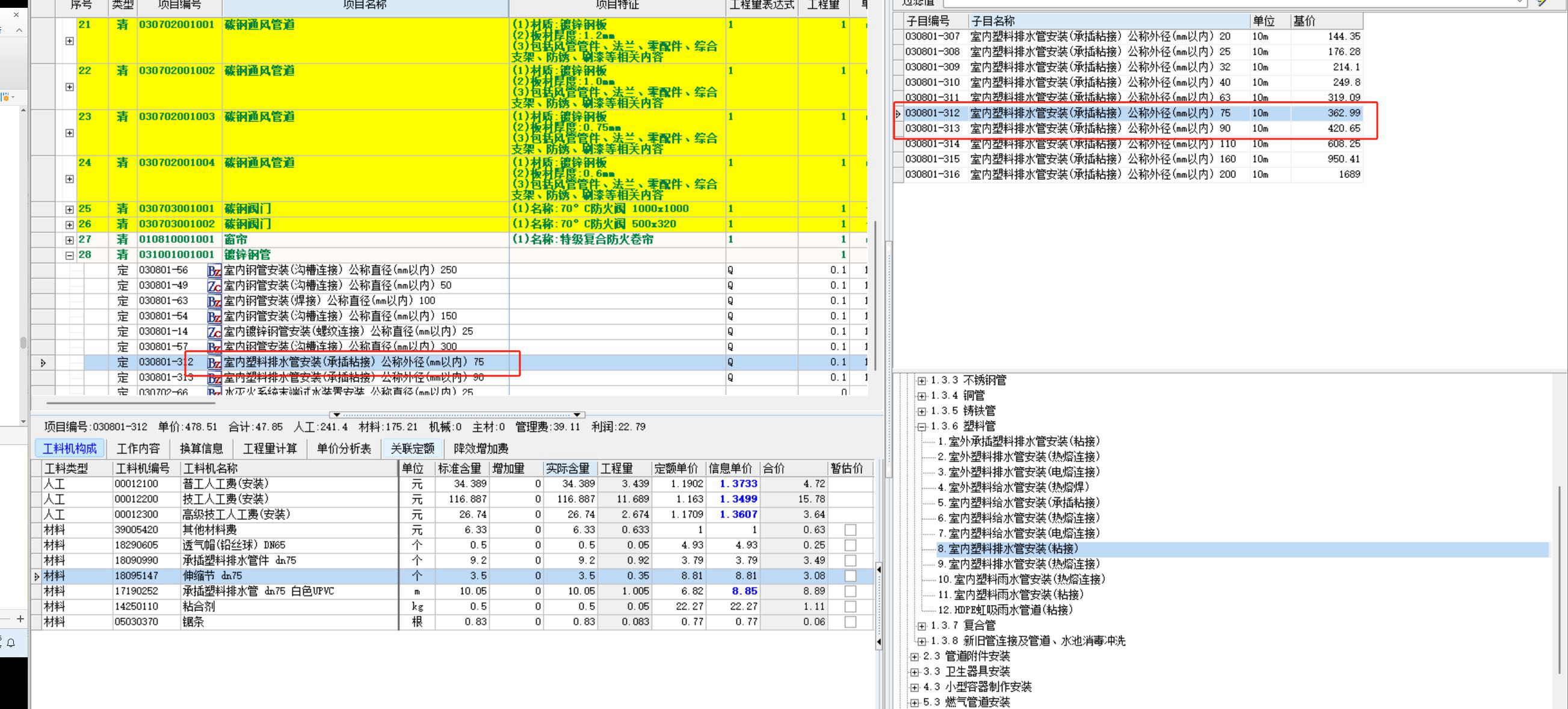Tick 暂估价 checkbox for 其他材料费
Viewport: 1568px width, 709px height.
[x=850, y=530]
